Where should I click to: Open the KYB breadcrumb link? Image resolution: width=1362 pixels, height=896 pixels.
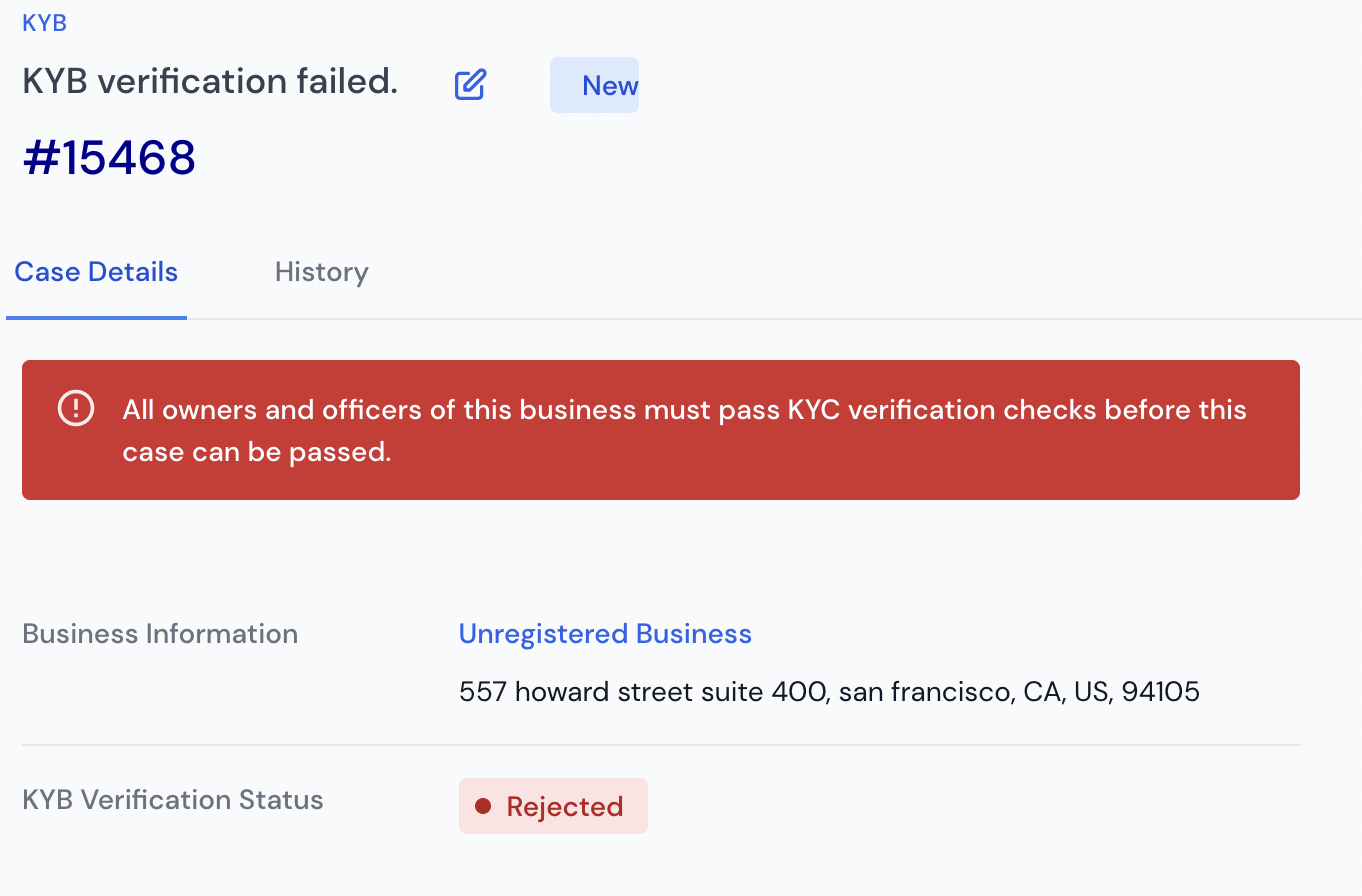point(45,23)
